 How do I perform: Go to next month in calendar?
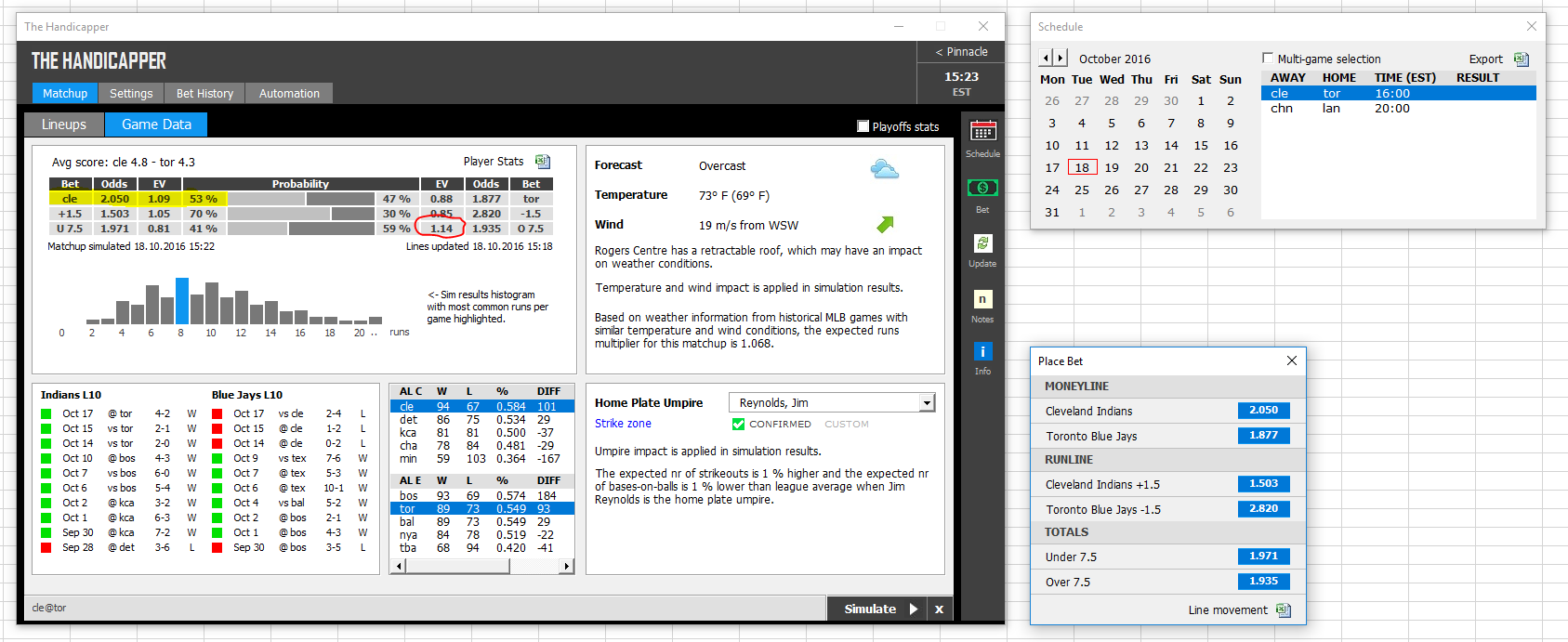[1060, 58]
